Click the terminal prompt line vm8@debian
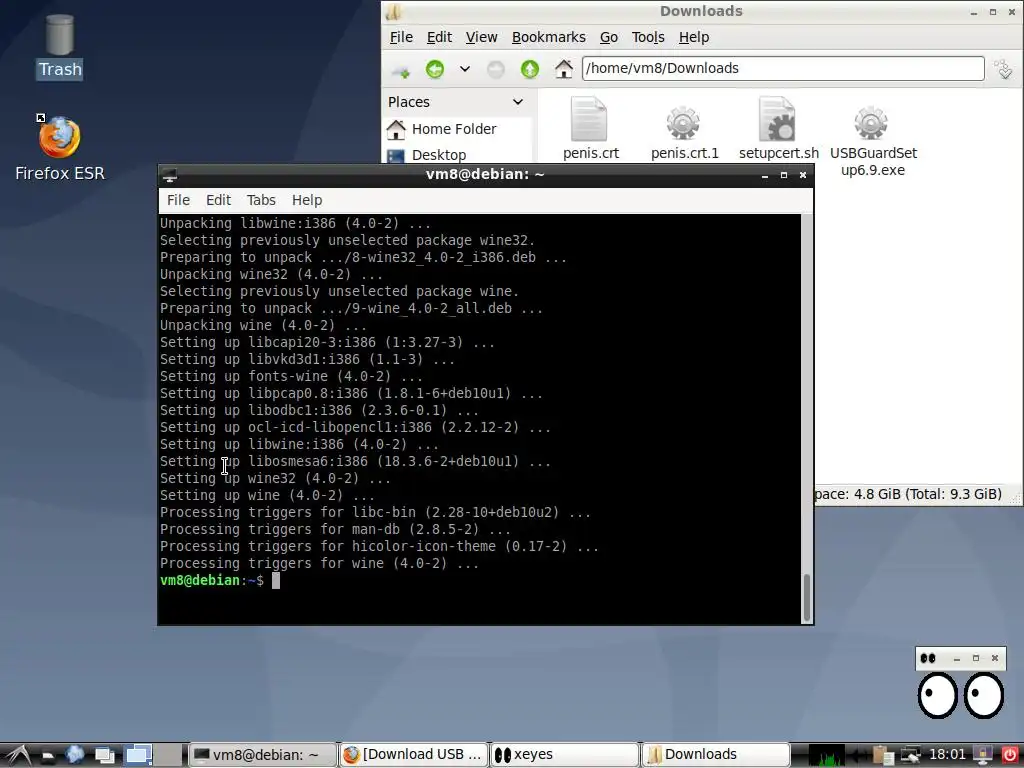Screen dimensions: 1024x768 pos(212,581)
